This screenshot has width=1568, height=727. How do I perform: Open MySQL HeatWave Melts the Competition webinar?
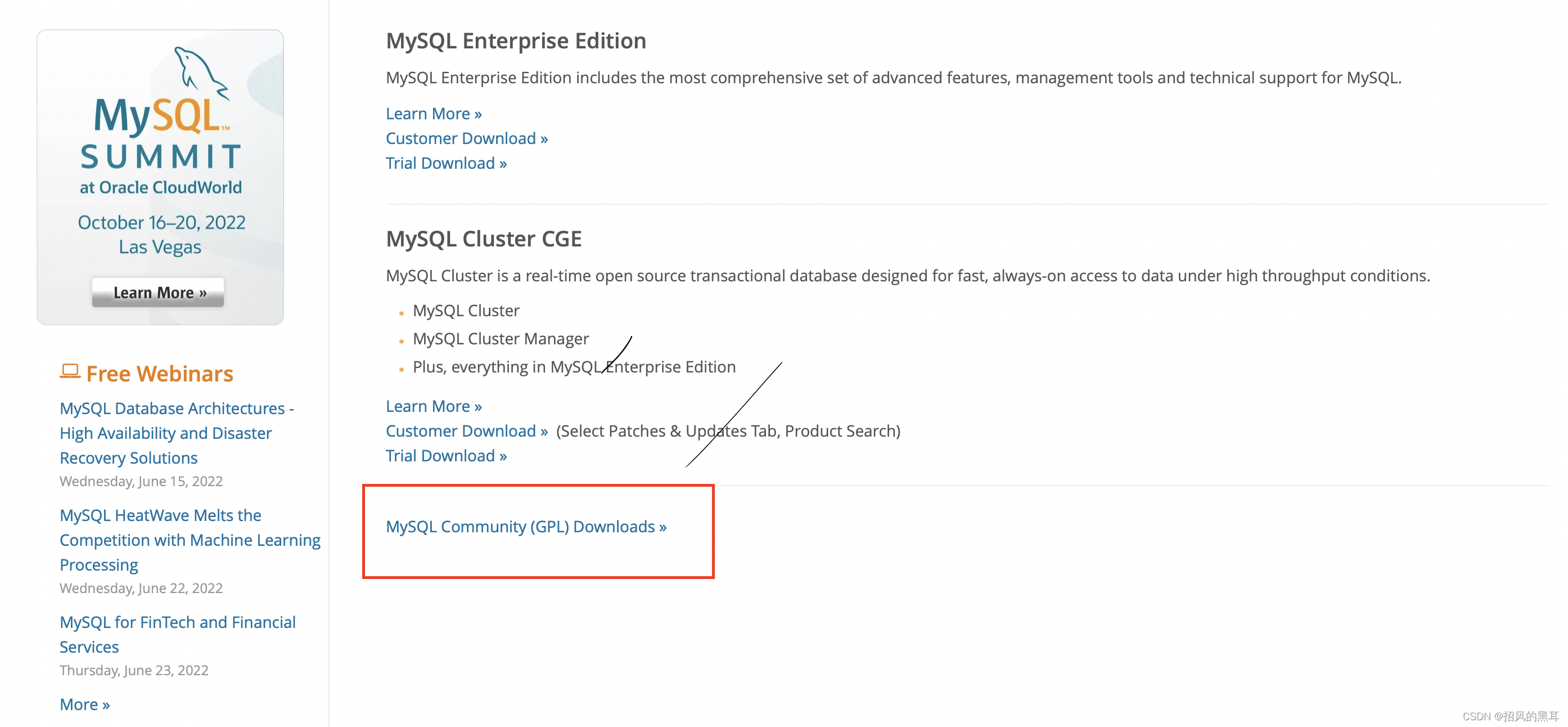[190, 540]
